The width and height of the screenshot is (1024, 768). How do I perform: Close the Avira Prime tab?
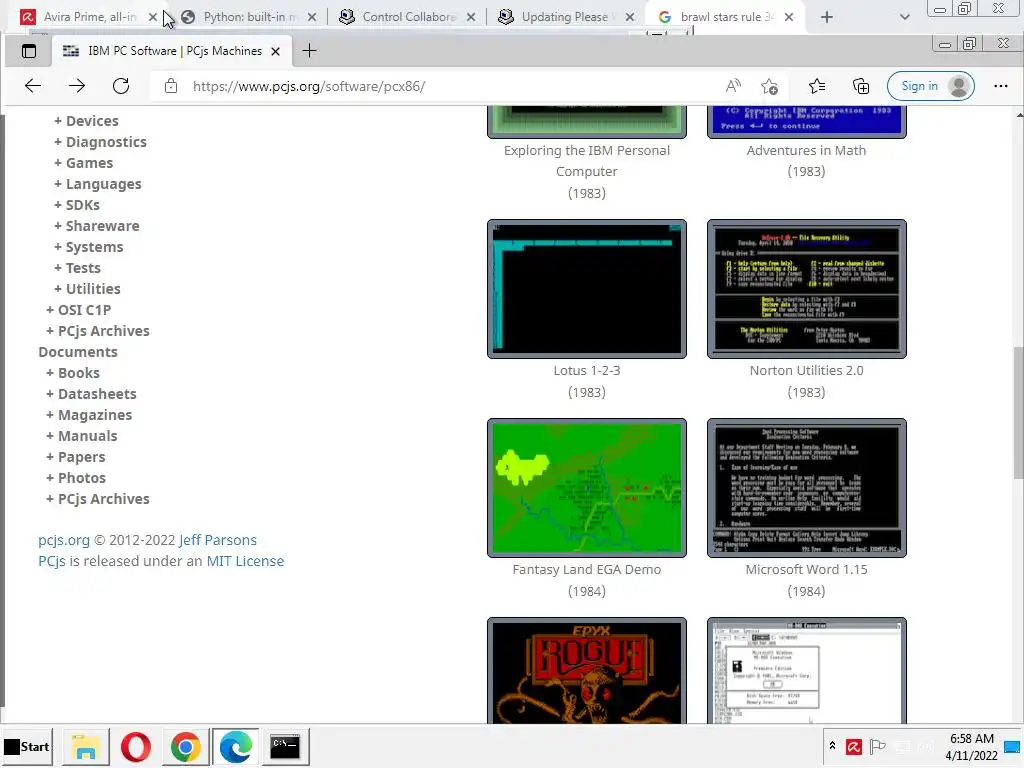153,17
